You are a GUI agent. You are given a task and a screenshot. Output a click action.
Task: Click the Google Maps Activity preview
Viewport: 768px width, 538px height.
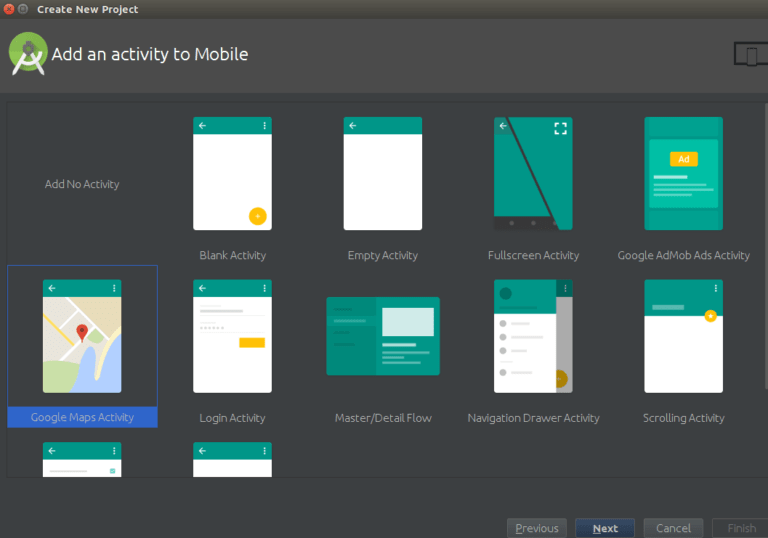tap(82, 336)
